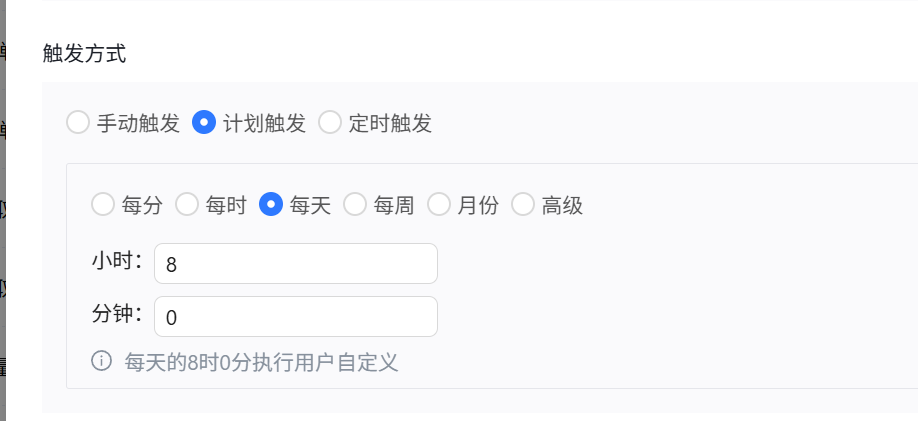Pick the 每时 hourly radio button
The image size is (918, 421).
[187, 205]
